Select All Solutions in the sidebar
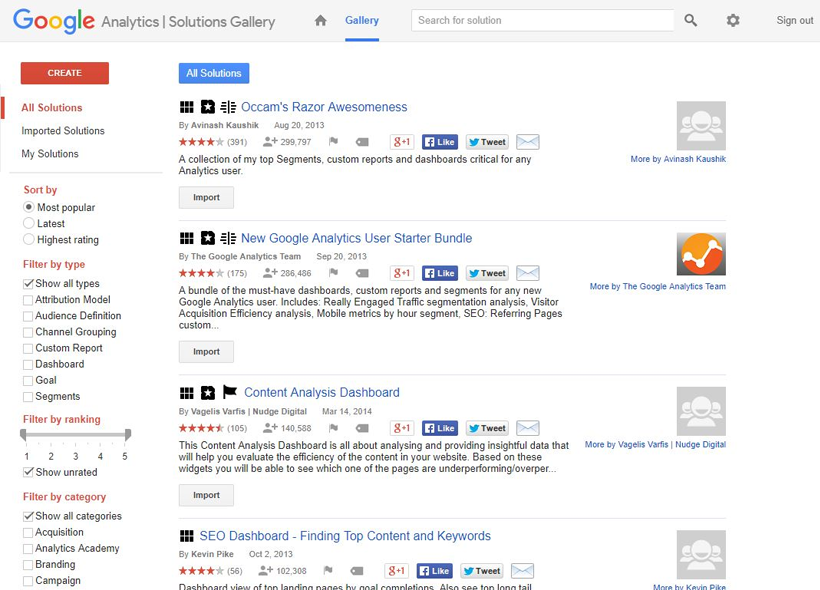 click(52, 108)
